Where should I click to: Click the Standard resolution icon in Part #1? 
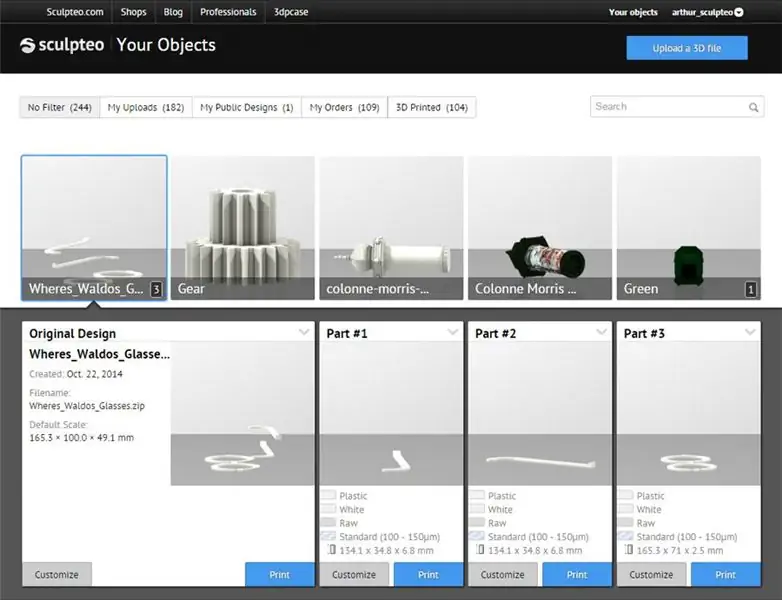point(328,536)
